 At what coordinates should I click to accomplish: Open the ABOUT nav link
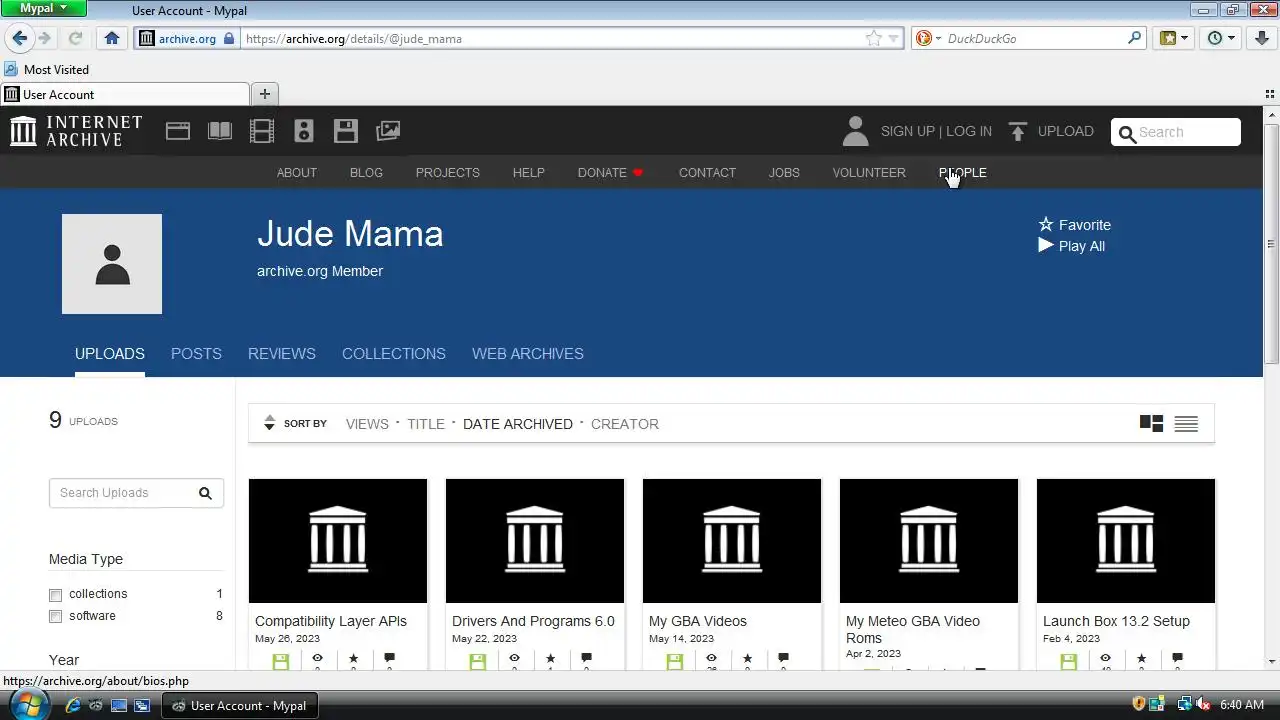pyautogui.click(x=297, y=173)
